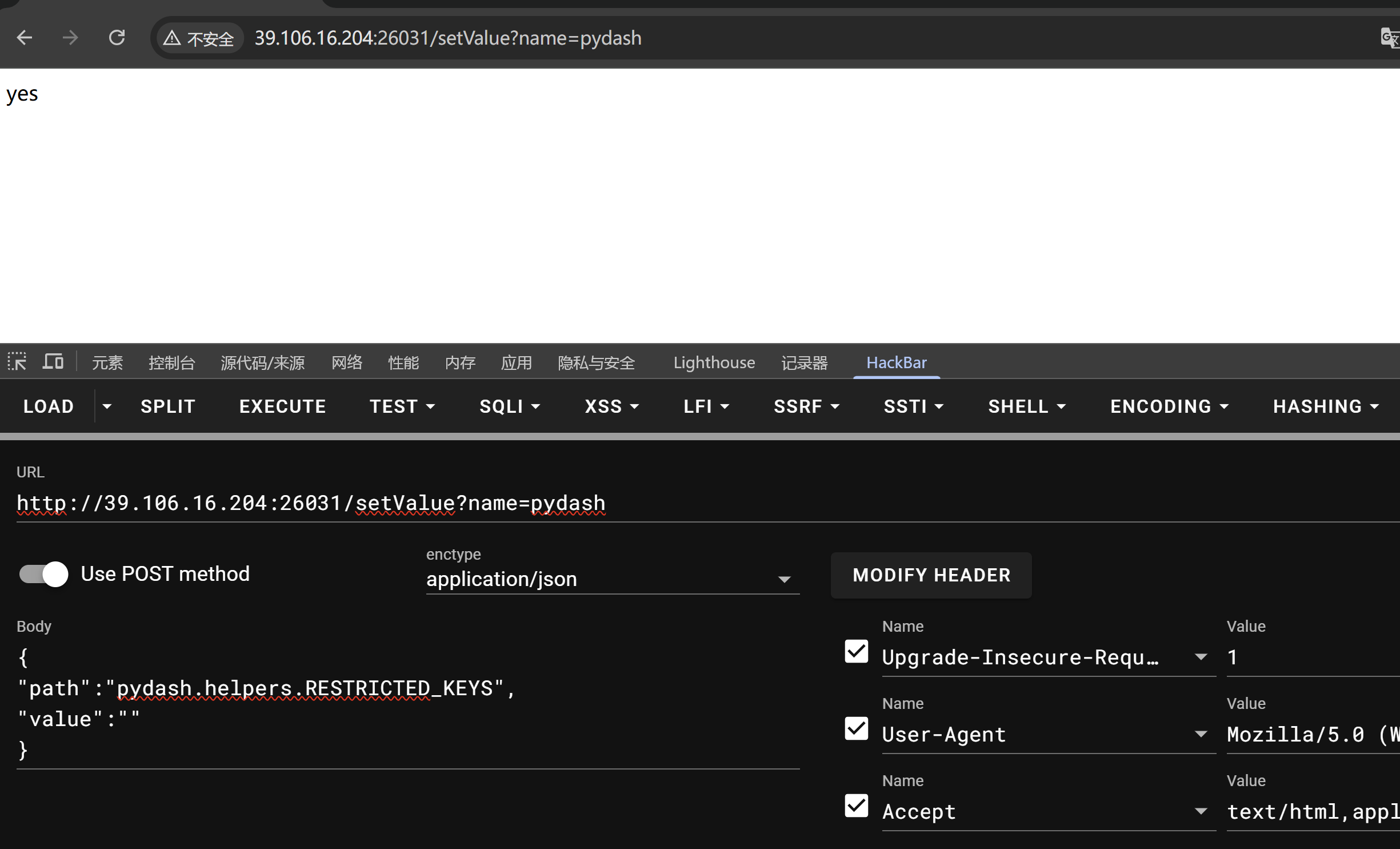
Task: Click the EXECUTE button
Action: (282, 406)
